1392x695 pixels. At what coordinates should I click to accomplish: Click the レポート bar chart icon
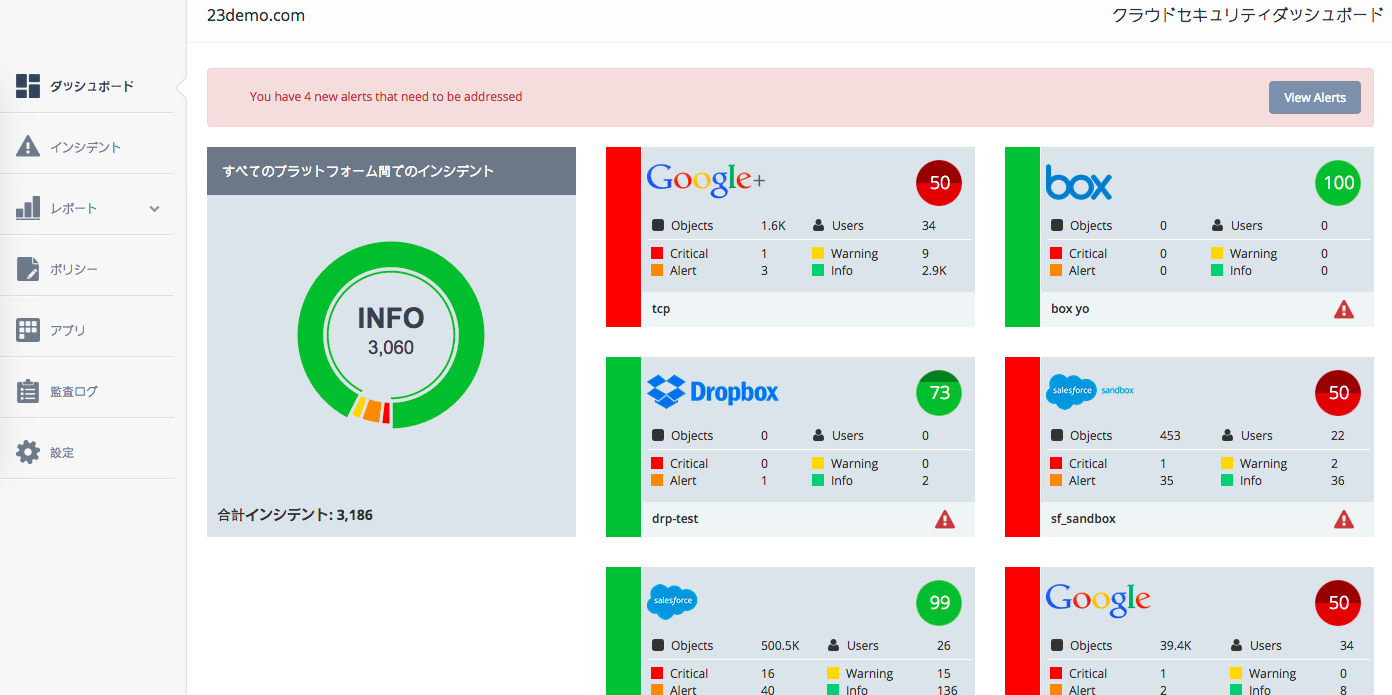(28, 208)
